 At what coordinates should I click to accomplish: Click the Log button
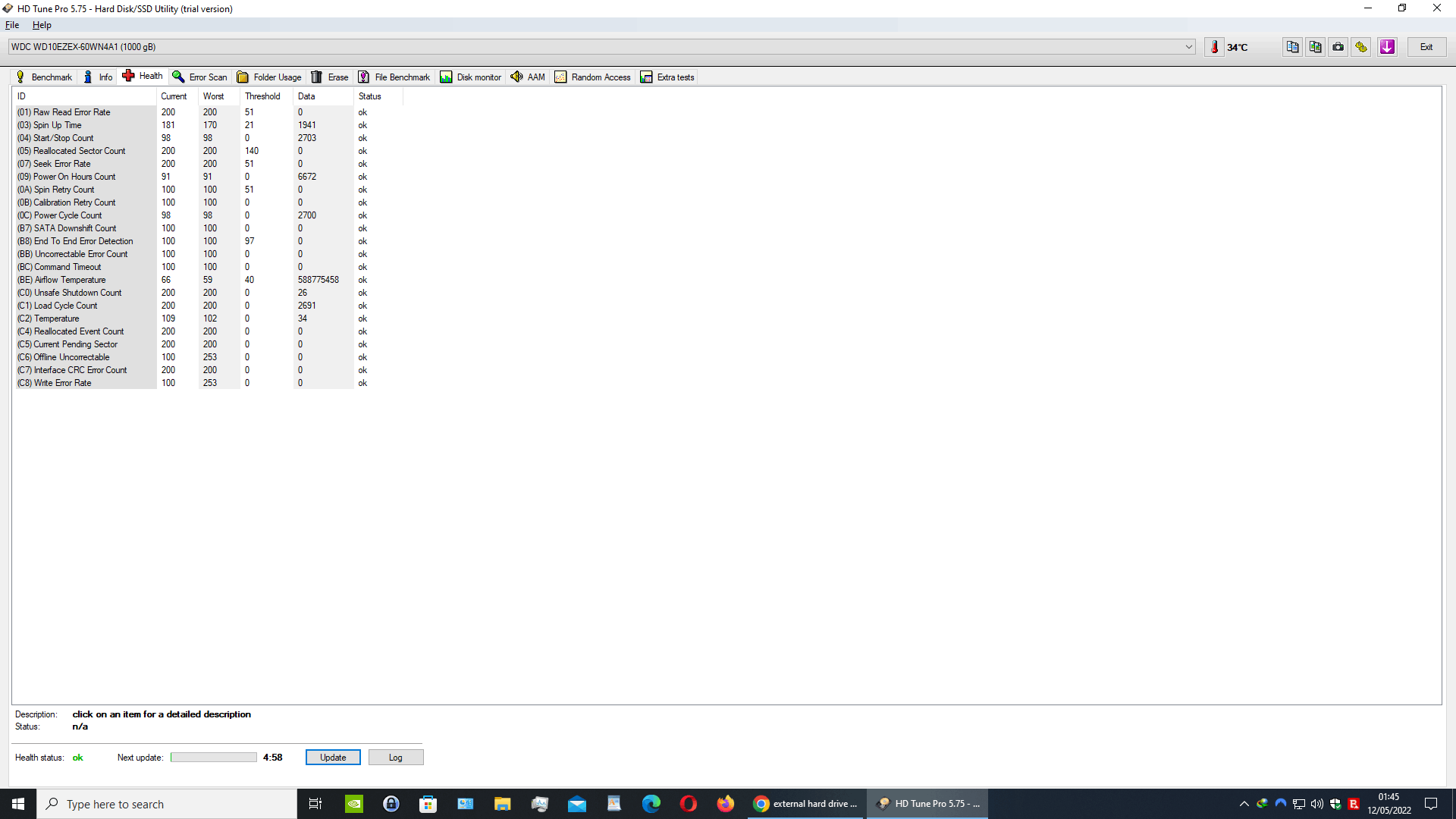coord(395,758)
